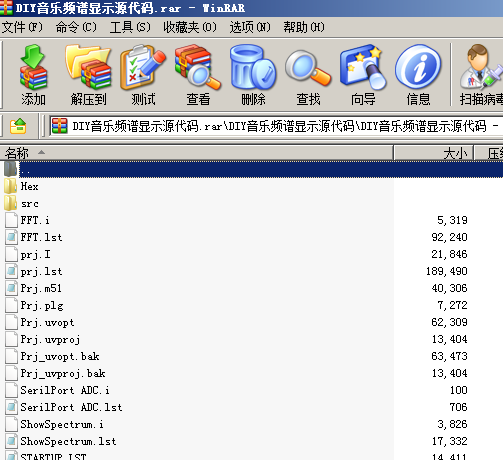503x460 pixels.
Task: Select the Prj.m51 file name
Action: tap(41, 288)
